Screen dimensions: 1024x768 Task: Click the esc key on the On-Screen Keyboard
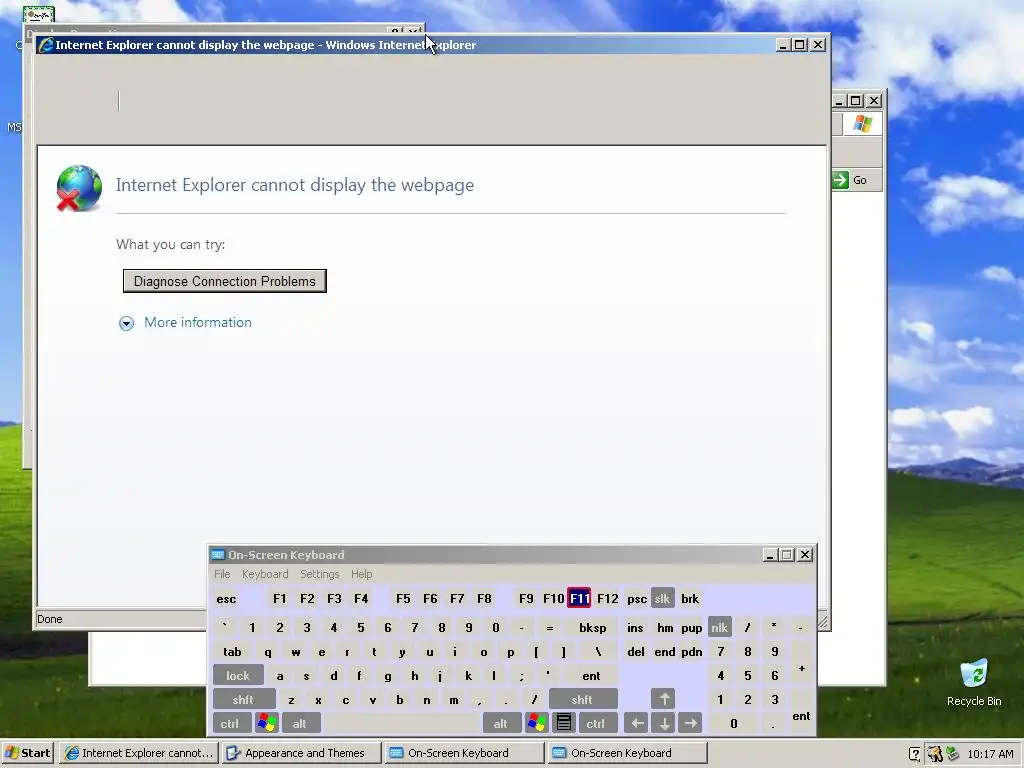tap(226, 599)
